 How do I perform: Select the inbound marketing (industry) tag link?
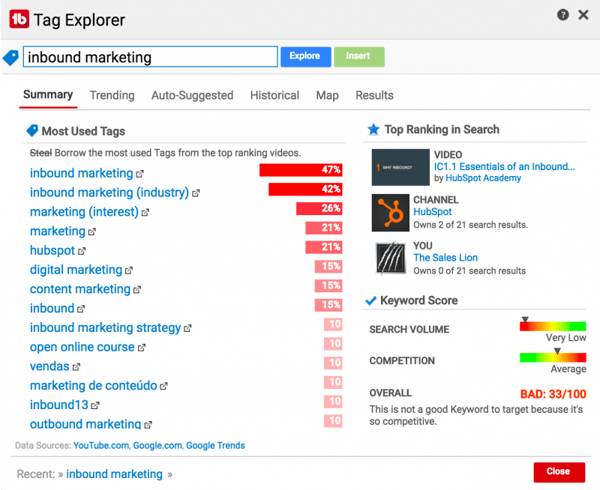(x=109, y=192)
